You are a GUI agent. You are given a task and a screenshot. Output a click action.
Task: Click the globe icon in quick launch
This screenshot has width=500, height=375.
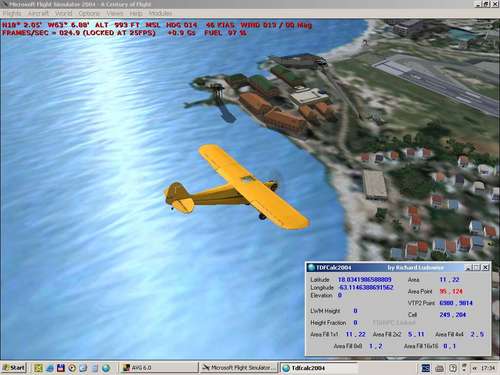click(106, 368)
